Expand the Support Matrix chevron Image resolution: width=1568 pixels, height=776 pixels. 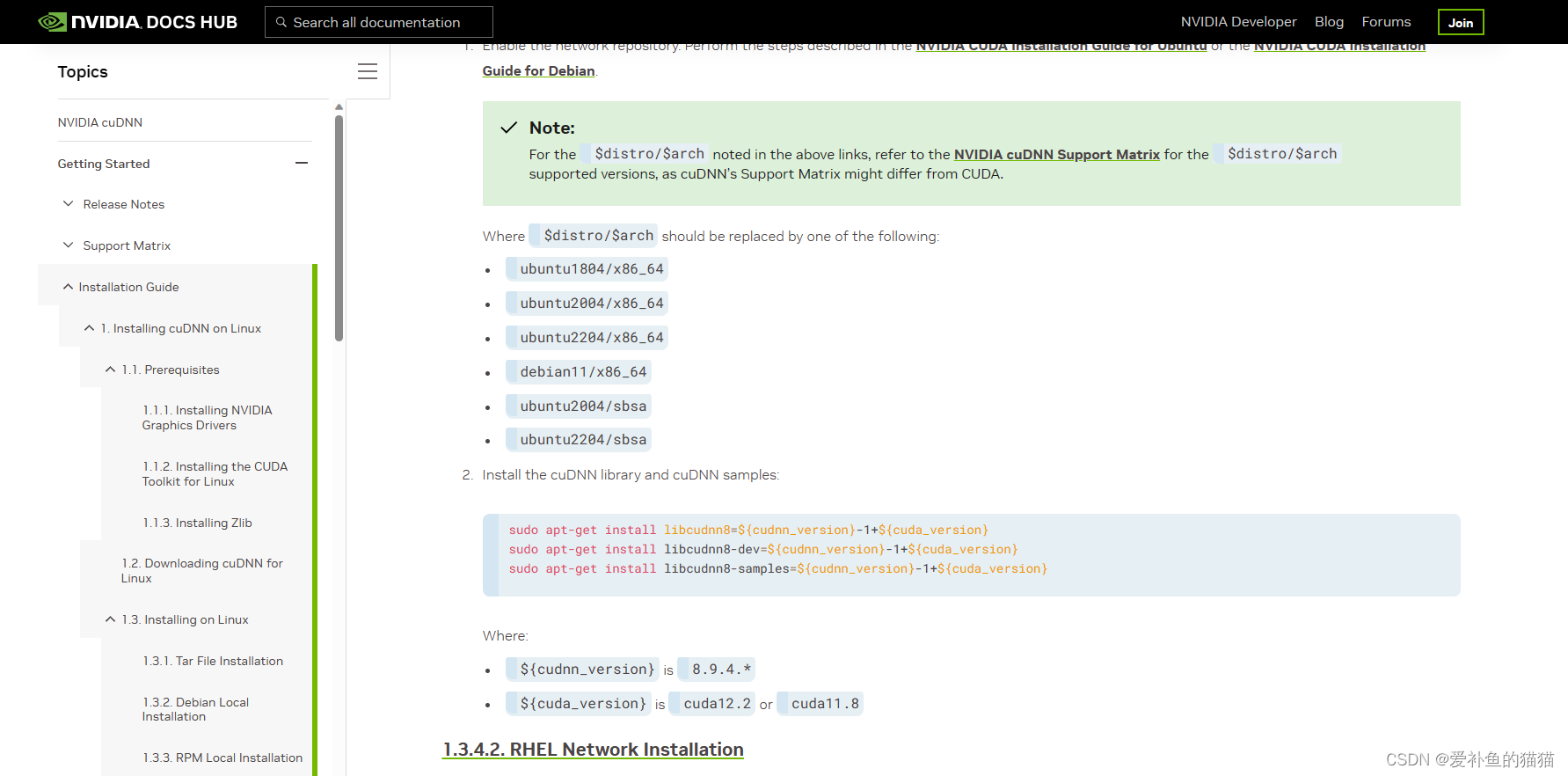coord(68,245)
